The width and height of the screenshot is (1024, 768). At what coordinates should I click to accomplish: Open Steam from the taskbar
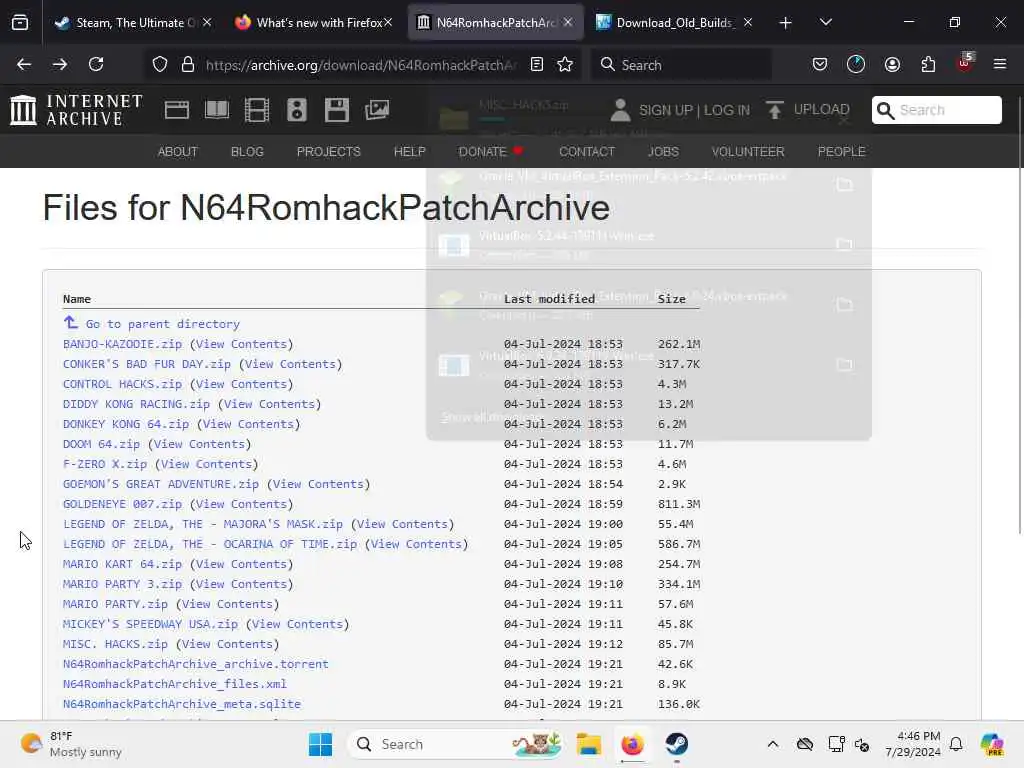pyautogui.click(x=677, y=744)
